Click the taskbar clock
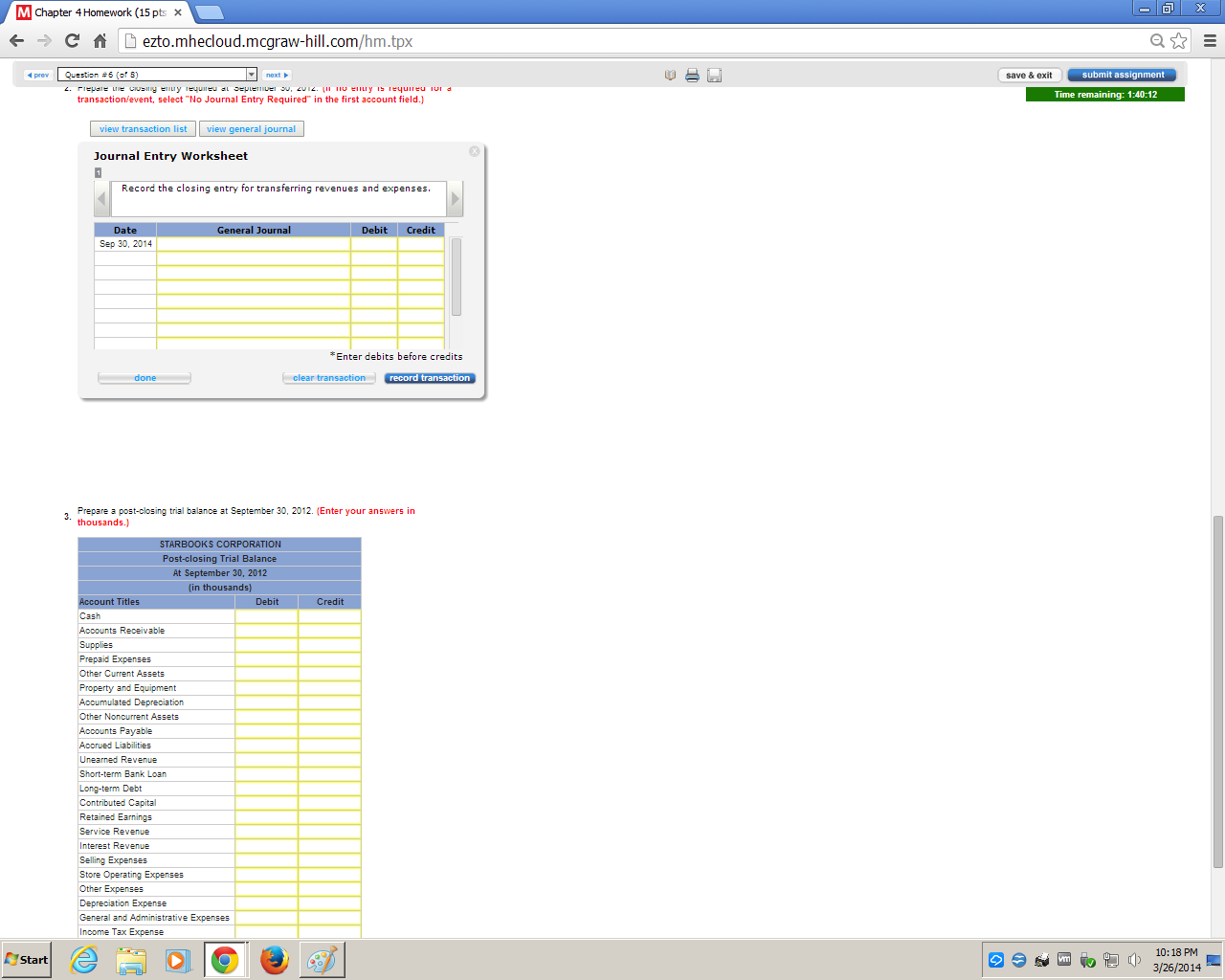The width and height of the screenshot is (1225, 980). click(x=1176, y=960)
